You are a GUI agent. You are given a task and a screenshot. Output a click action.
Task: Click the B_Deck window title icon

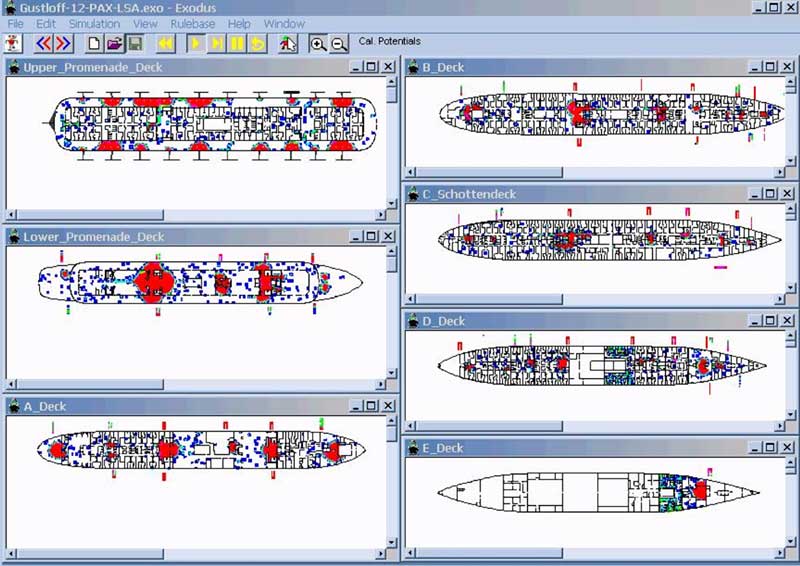point(413,67)
